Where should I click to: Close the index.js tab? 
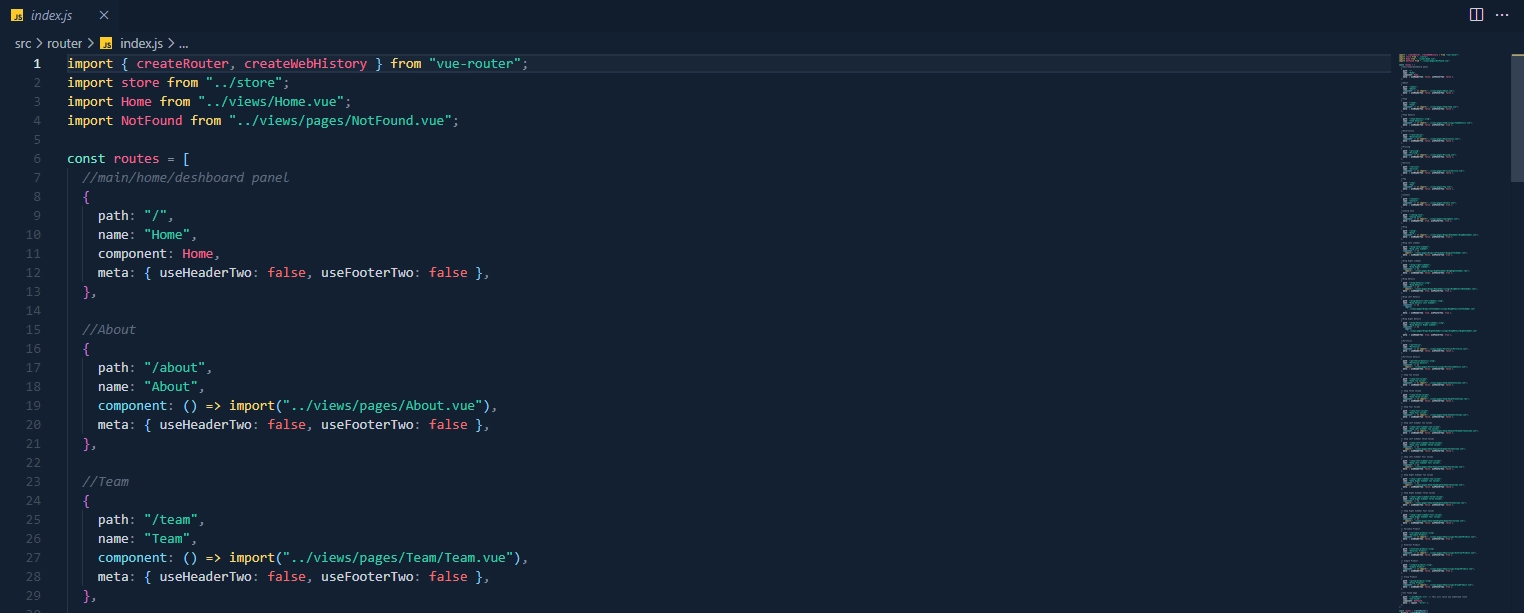(x=103, y=15)
